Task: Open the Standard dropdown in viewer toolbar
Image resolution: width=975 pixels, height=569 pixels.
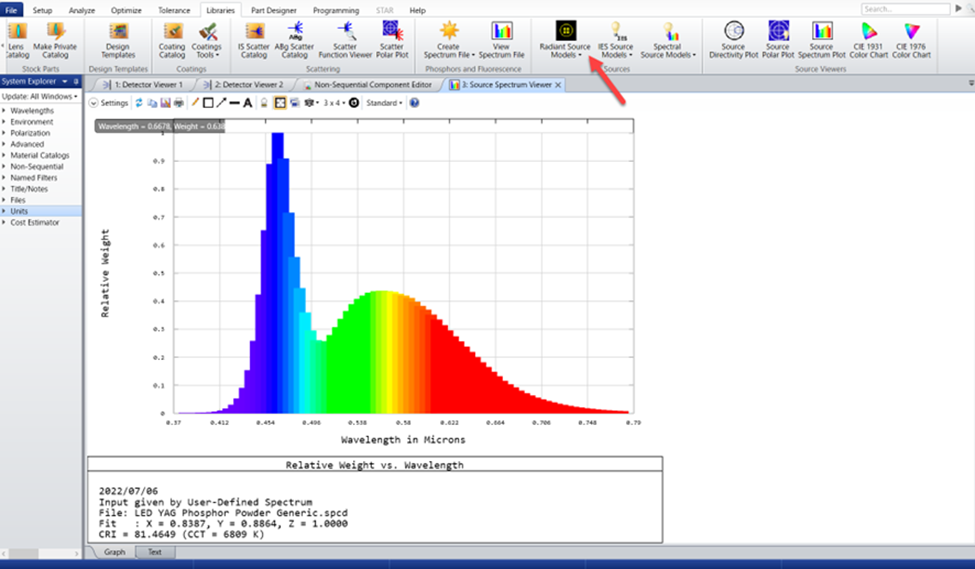Action: click(x=384, y=103)
